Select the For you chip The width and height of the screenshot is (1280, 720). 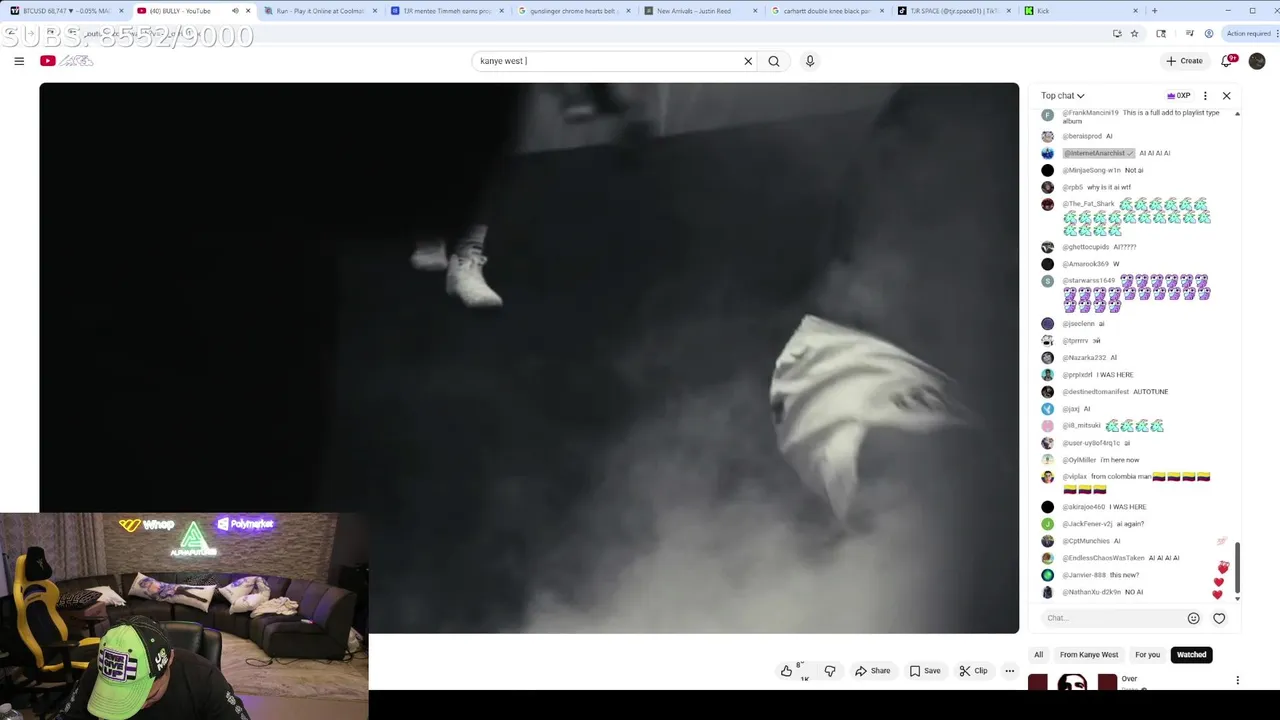point(1147,655)
